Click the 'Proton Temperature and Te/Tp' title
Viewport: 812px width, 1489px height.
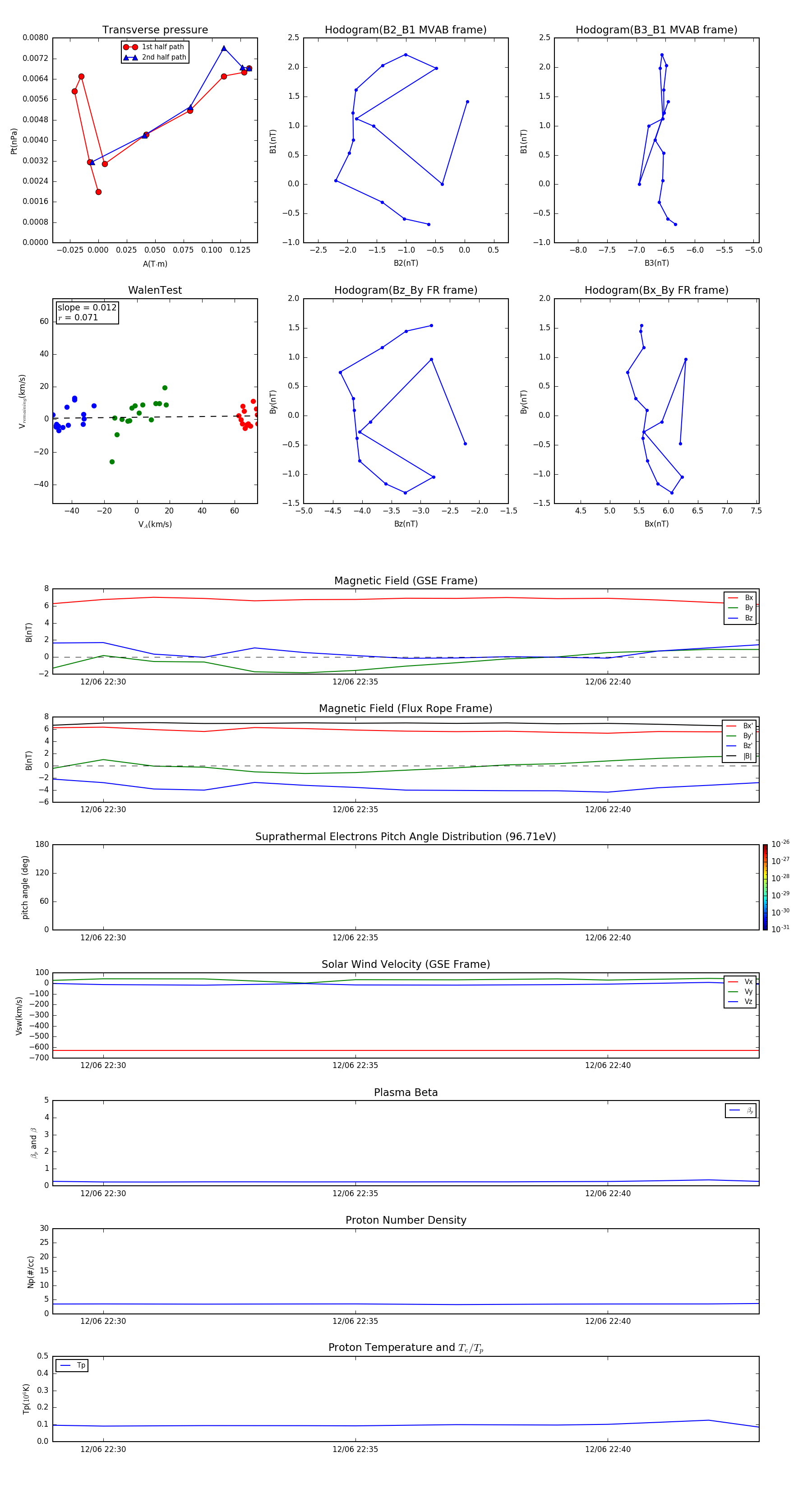(406, 1348)
